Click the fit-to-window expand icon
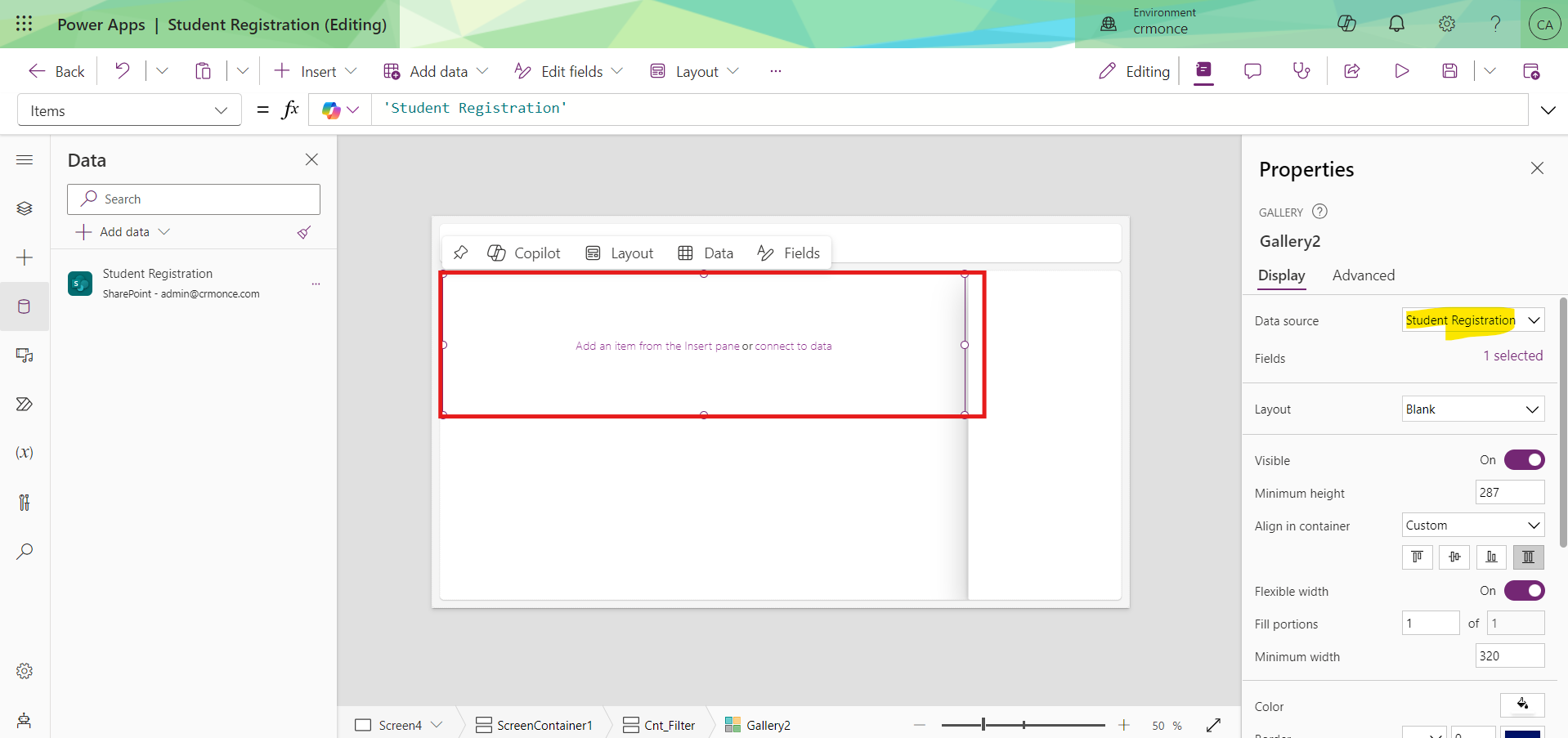The image size is (1568, 738). 1213,725
